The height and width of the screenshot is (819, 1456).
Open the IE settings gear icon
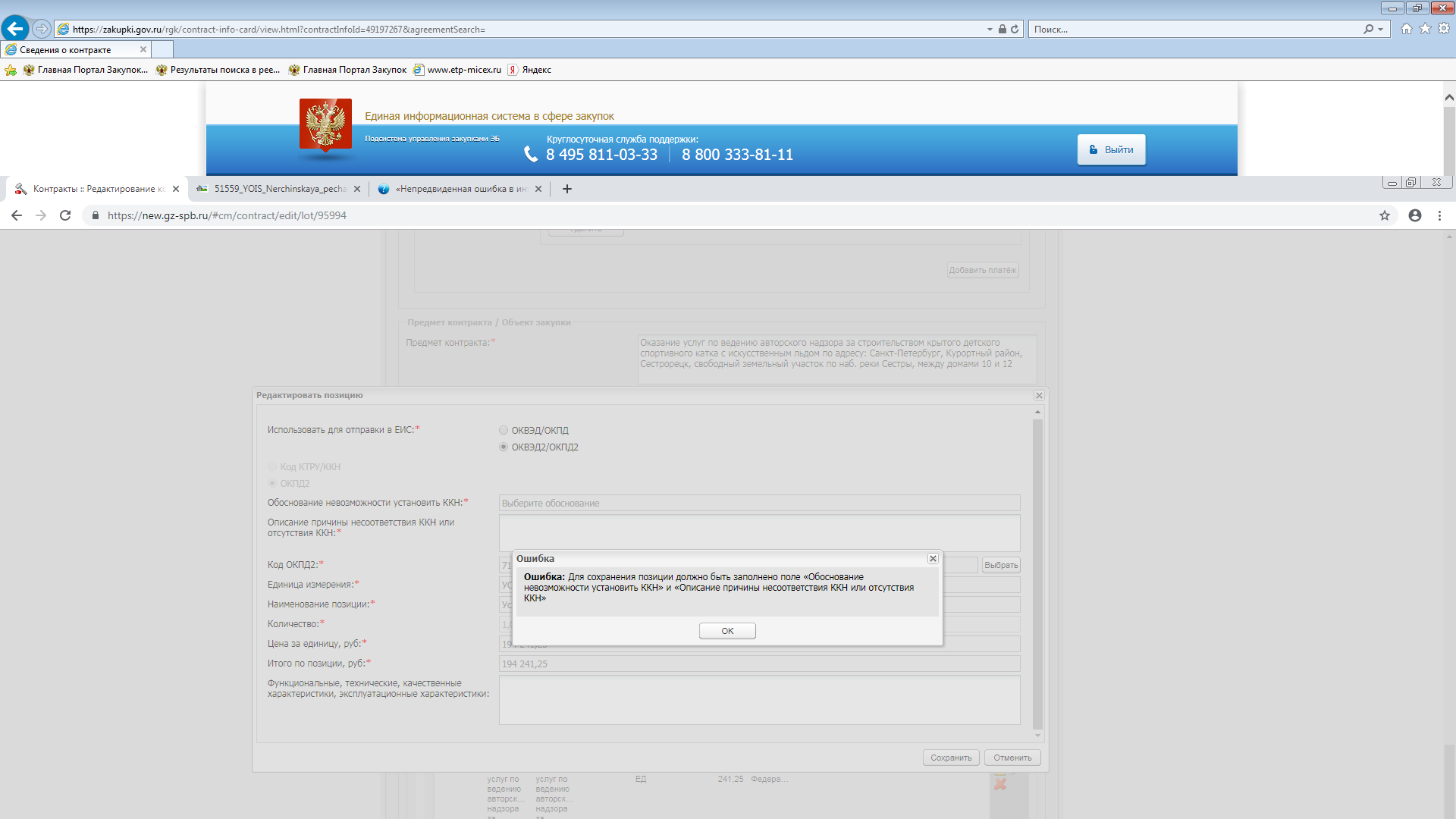pos(1444,29)
